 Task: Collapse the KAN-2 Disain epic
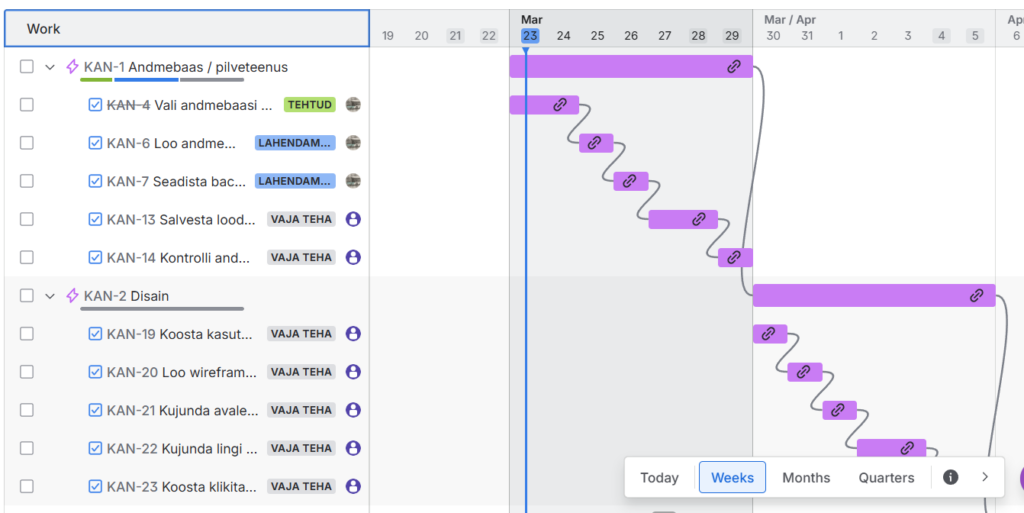[x=50, y=296]
